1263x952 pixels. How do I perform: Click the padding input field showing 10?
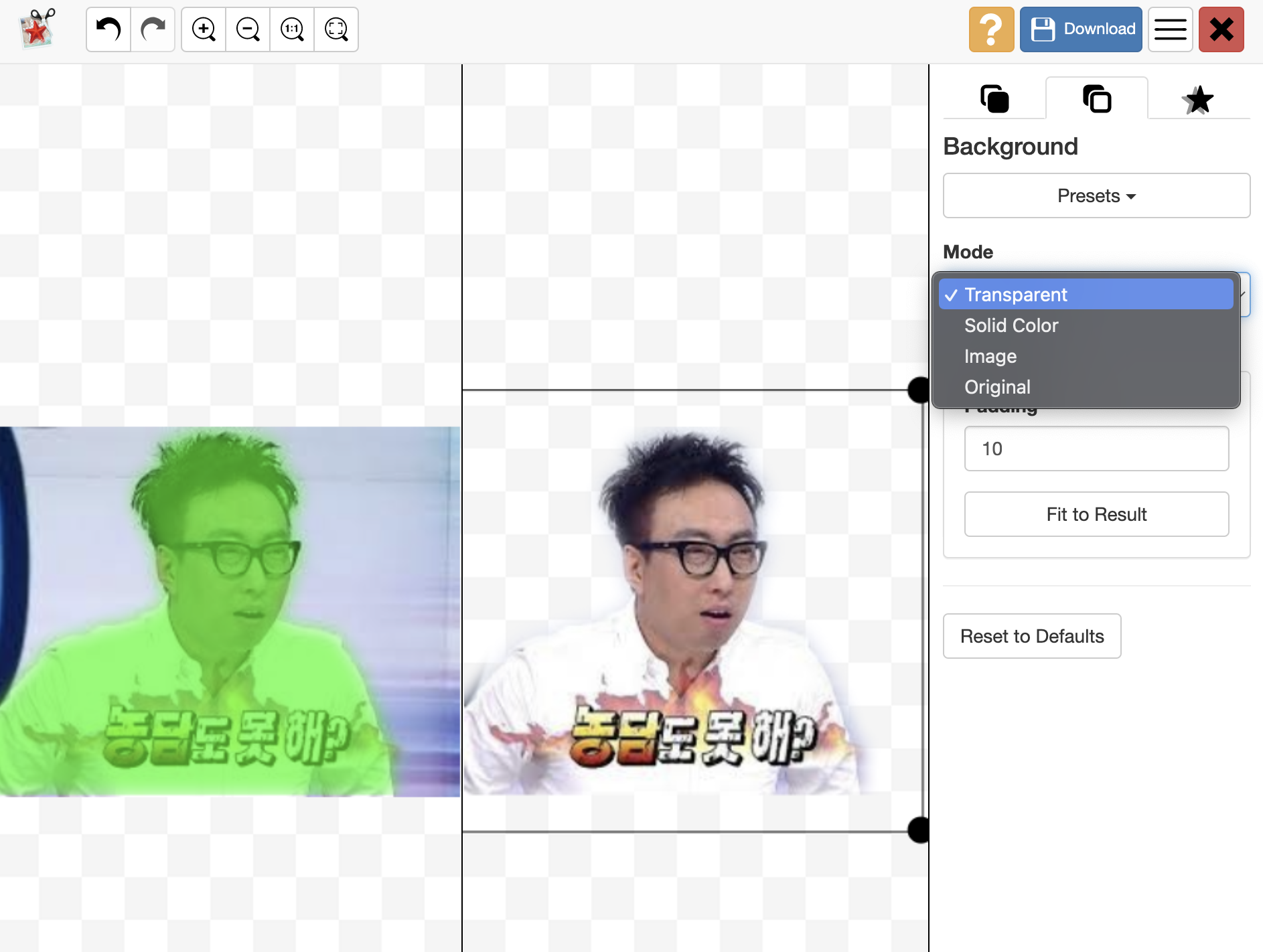[1096, 449]
